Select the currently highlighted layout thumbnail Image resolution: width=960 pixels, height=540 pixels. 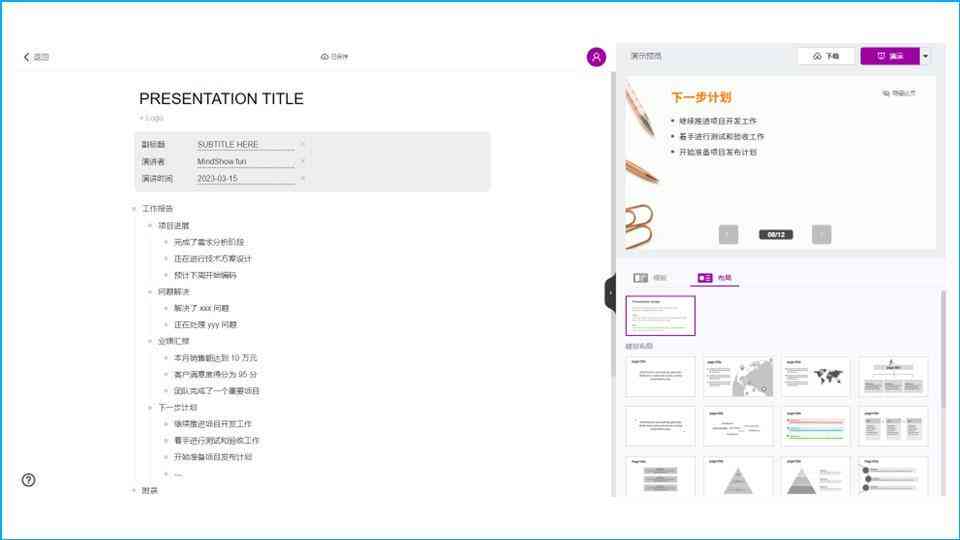click(x=660, y=316)
